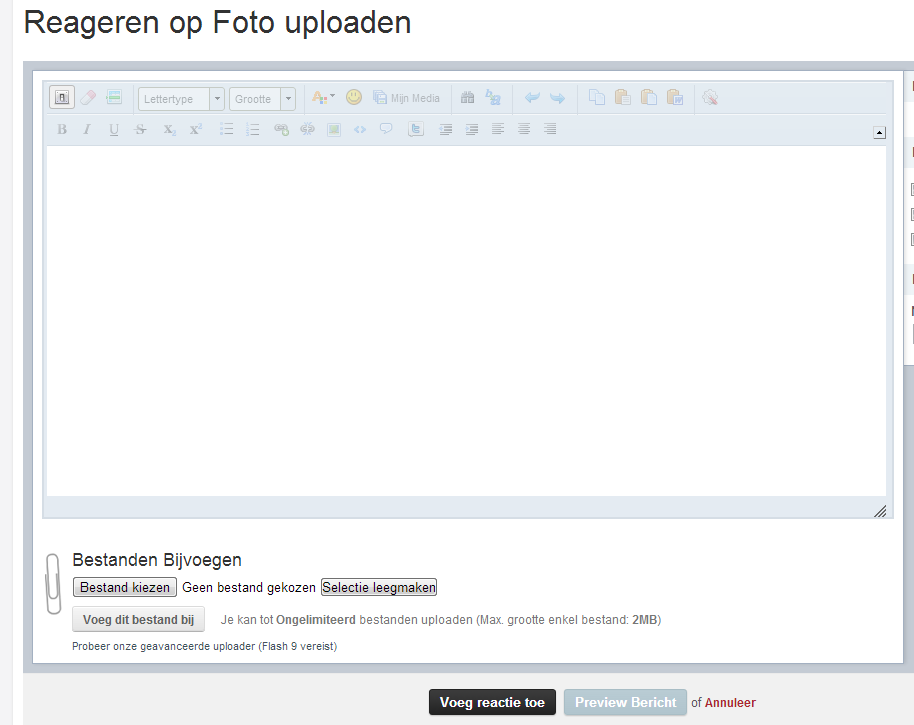Click the editor resize corner grip
914x725 pixels.
coord(880,511)
